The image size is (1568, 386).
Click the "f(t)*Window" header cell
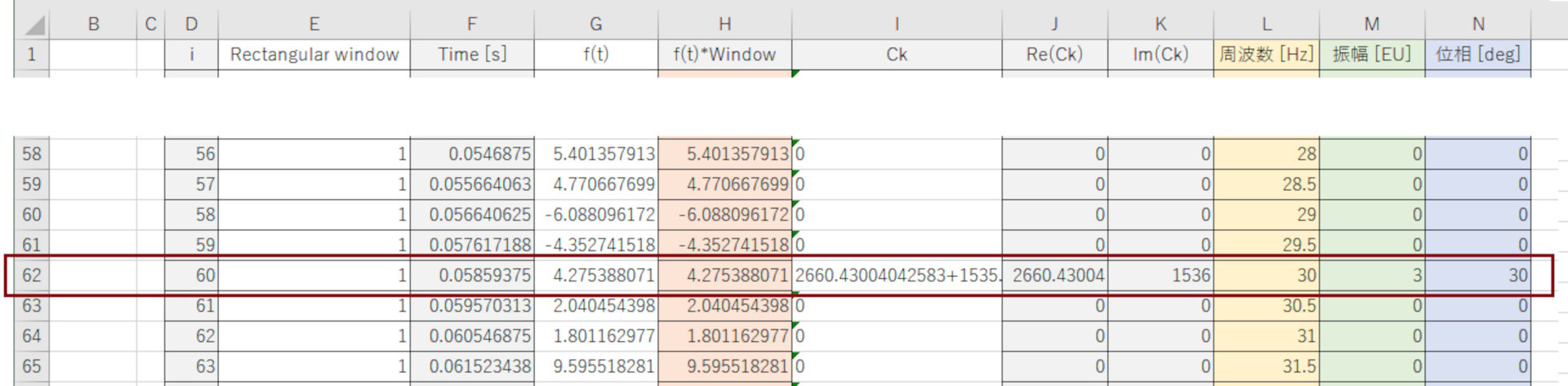click(724, 55)
